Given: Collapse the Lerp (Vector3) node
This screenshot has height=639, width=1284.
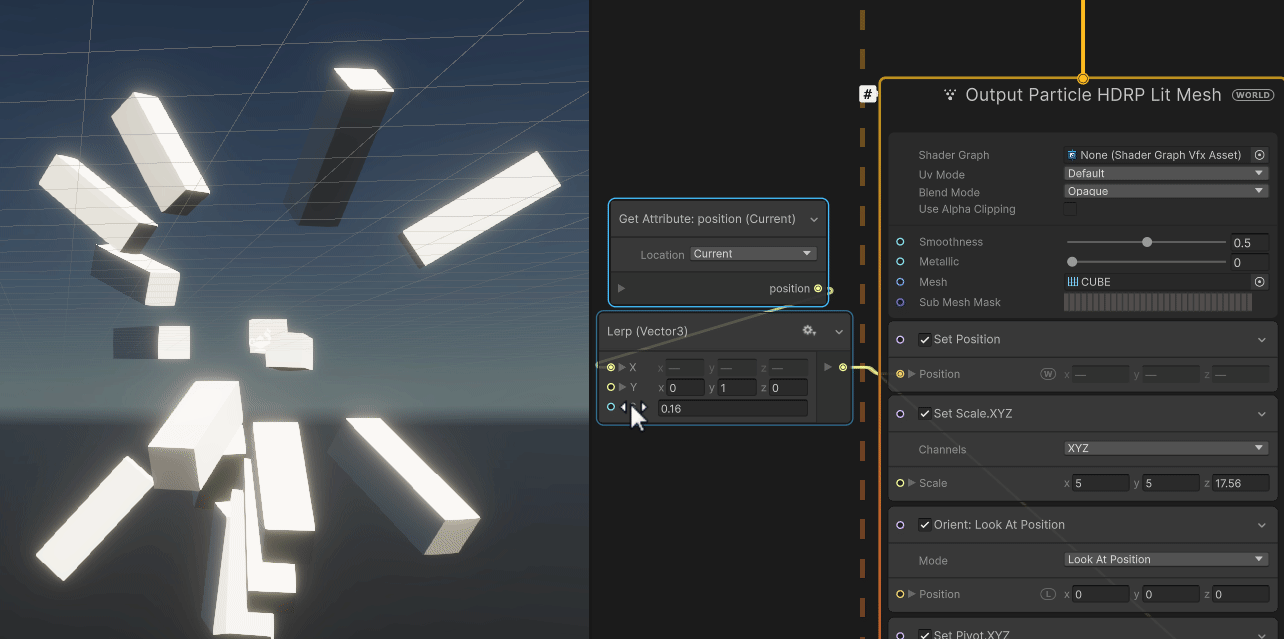Looking at the screenshot, I should pos(838,331).
